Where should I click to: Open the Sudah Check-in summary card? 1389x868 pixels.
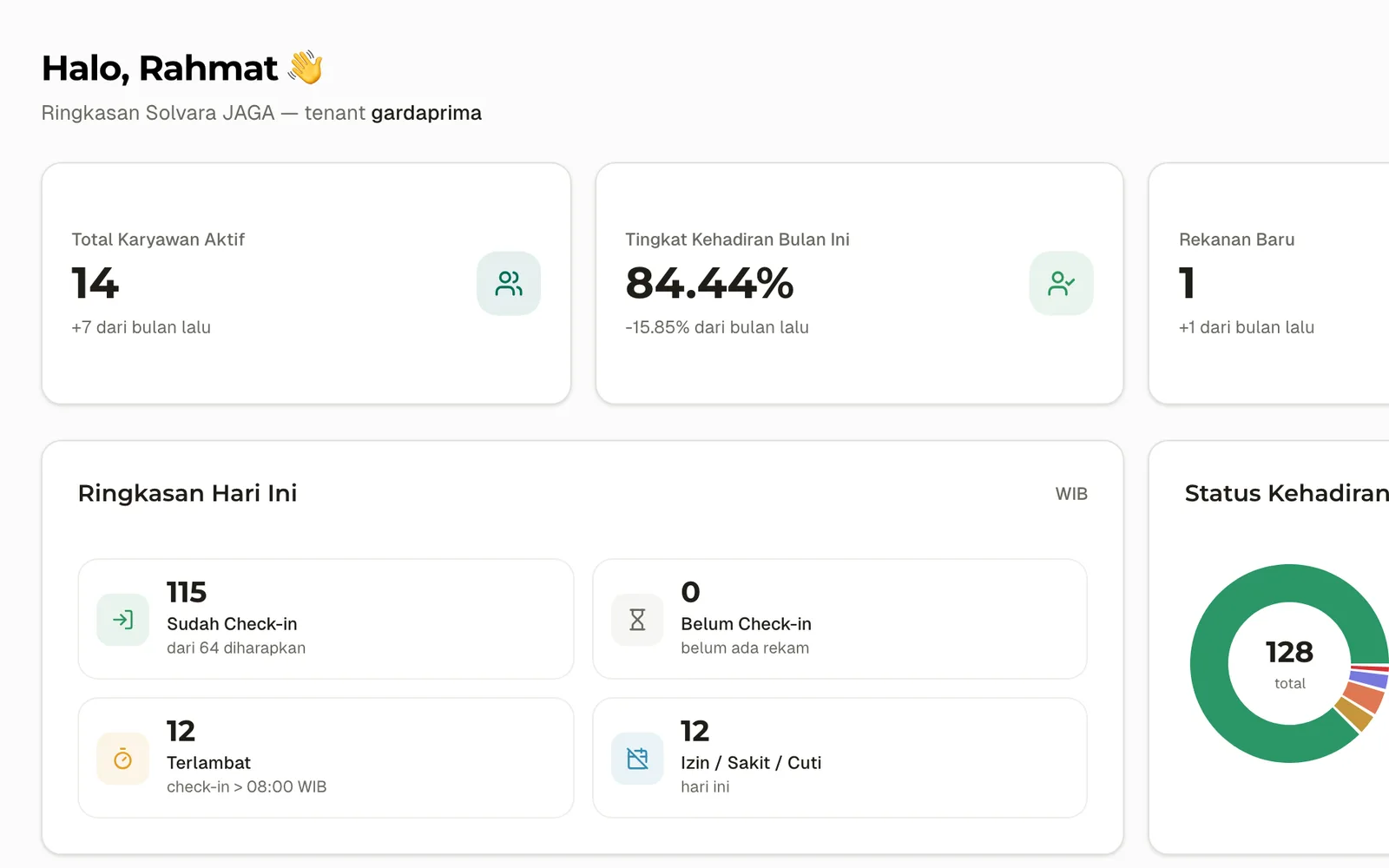pos(326,619)
